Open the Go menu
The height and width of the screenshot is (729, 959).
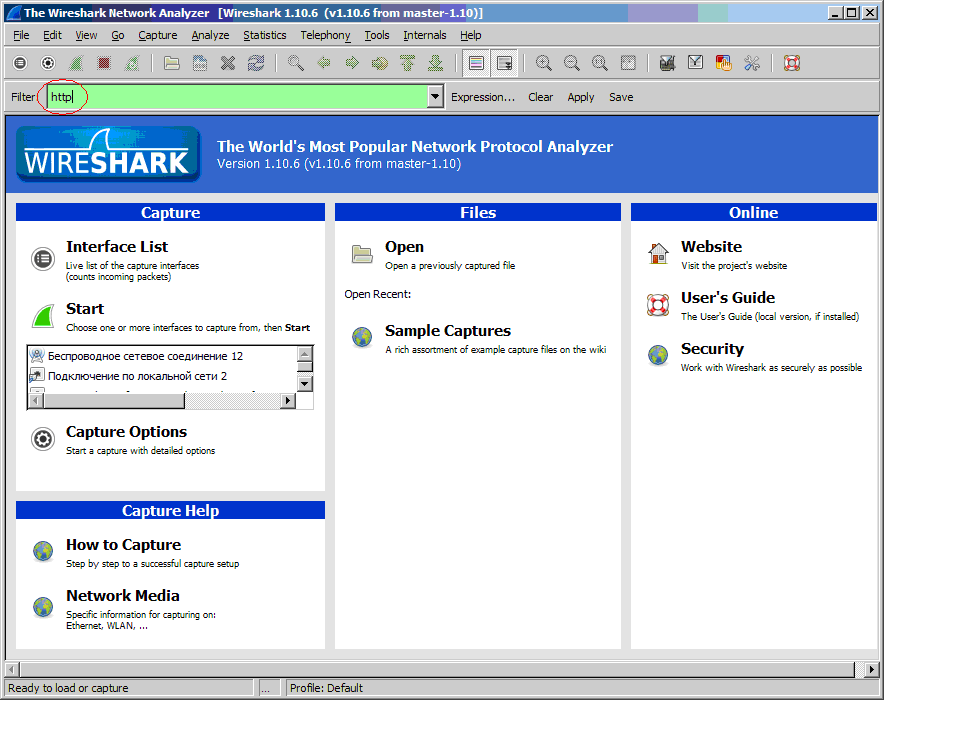point(118,35)
